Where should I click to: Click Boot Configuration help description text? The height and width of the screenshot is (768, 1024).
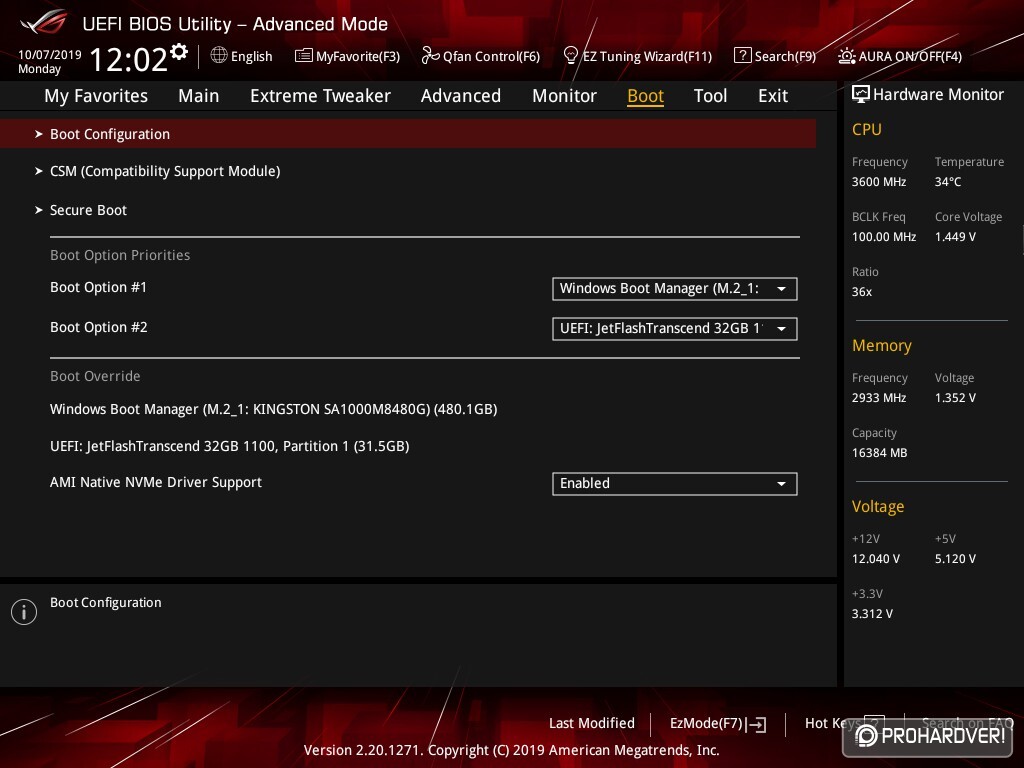pos(106,603)
